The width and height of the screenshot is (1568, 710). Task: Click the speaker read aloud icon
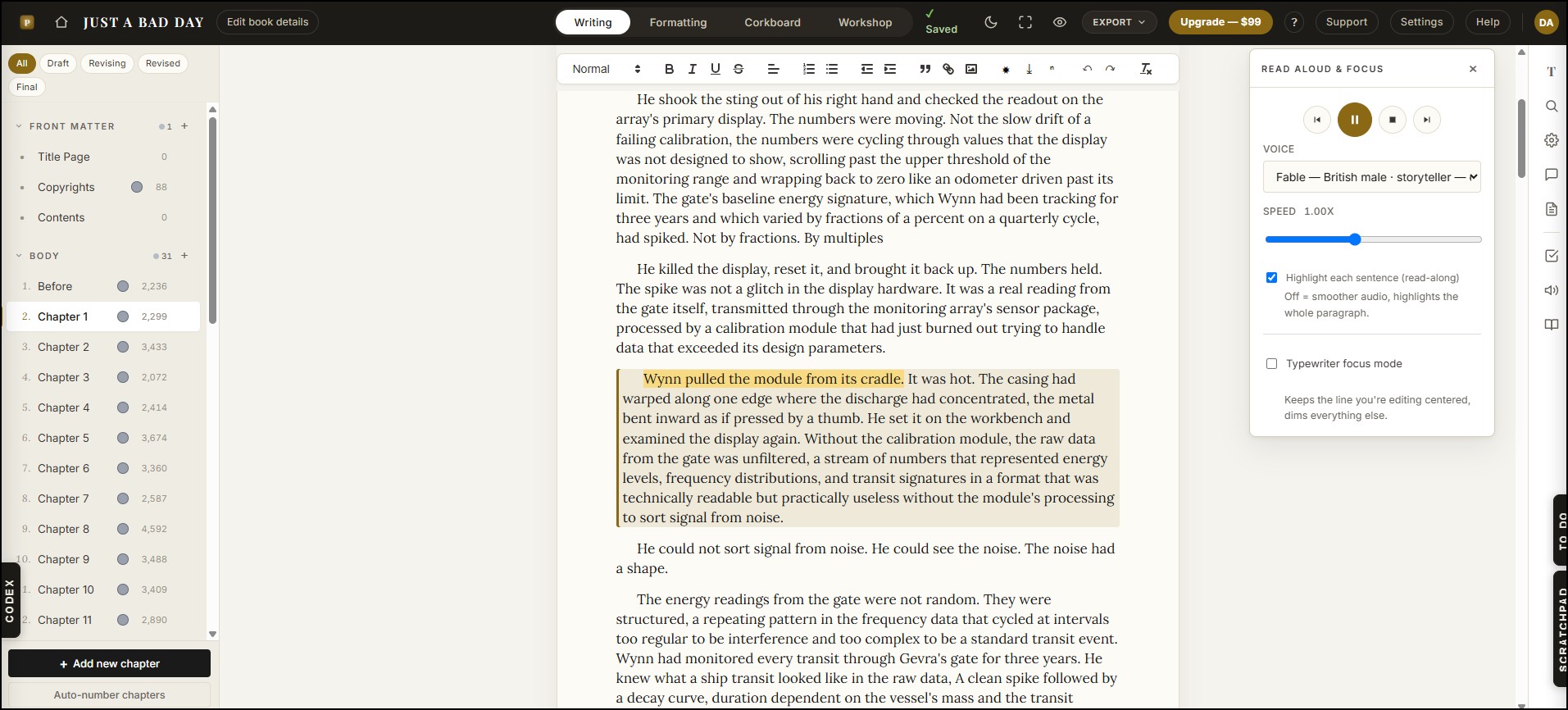pos(1551,290)
